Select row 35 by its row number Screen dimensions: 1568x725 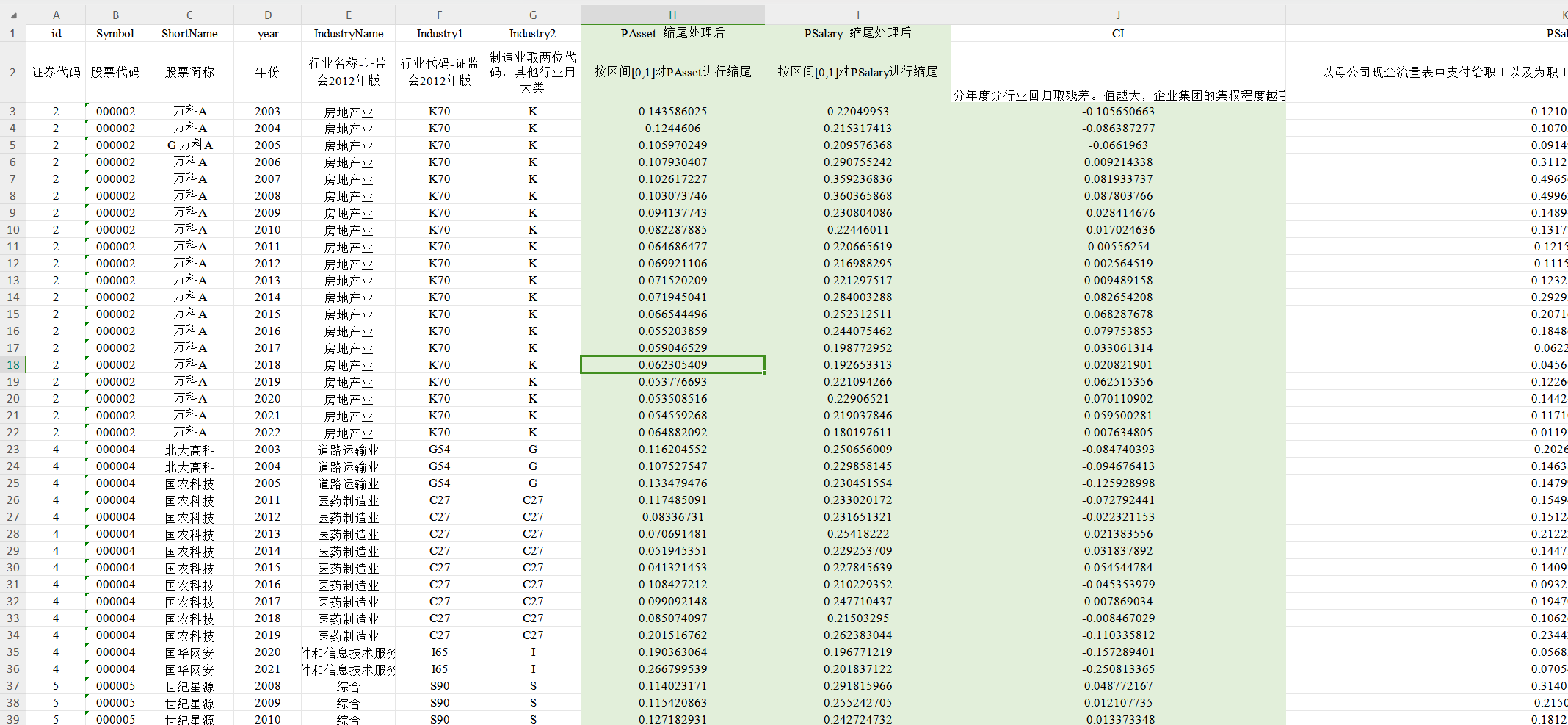pyautogui.click(x=13, y=652)
